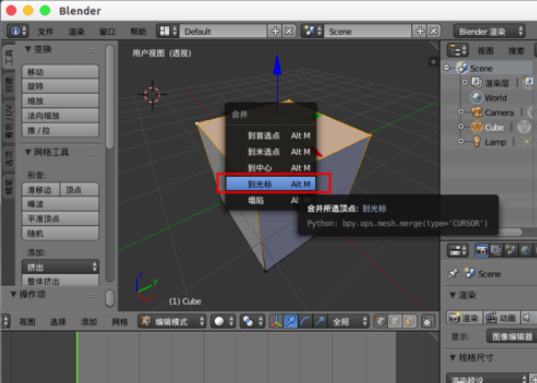Viewport: 537px width, 383px height.
Task: Click the 平滑顶点 button
Action: tap(60, 219)
